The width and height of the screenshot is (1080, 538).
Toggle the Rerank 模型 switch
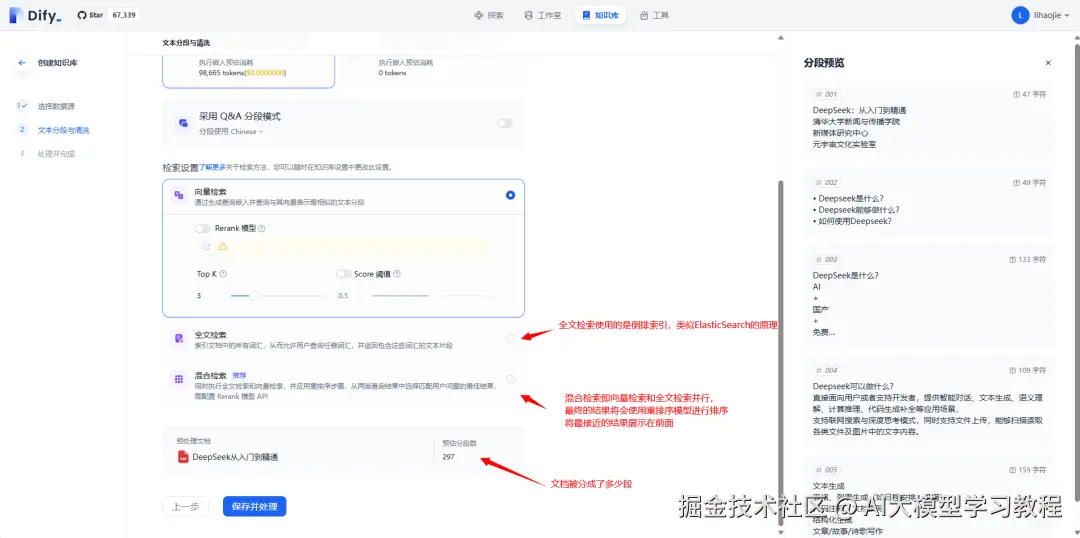coord(202,228)
